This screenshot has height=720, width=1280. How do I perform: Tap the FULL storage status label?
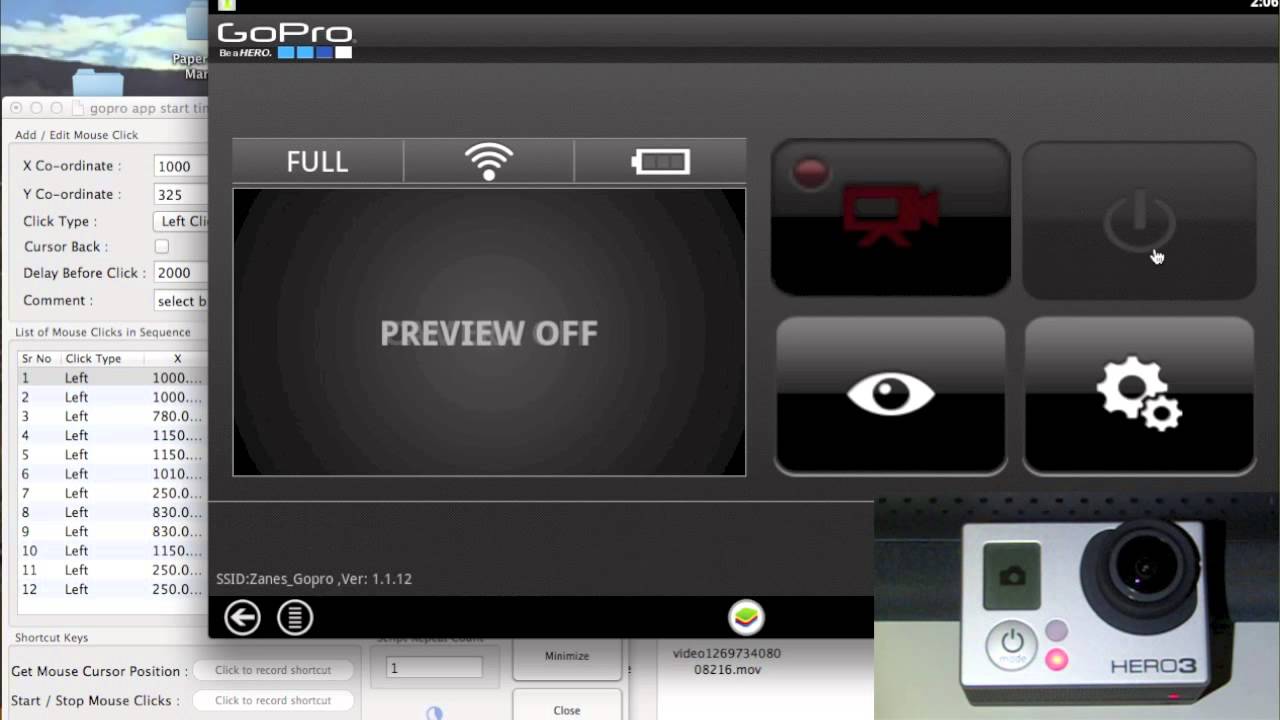click(317, 161)
